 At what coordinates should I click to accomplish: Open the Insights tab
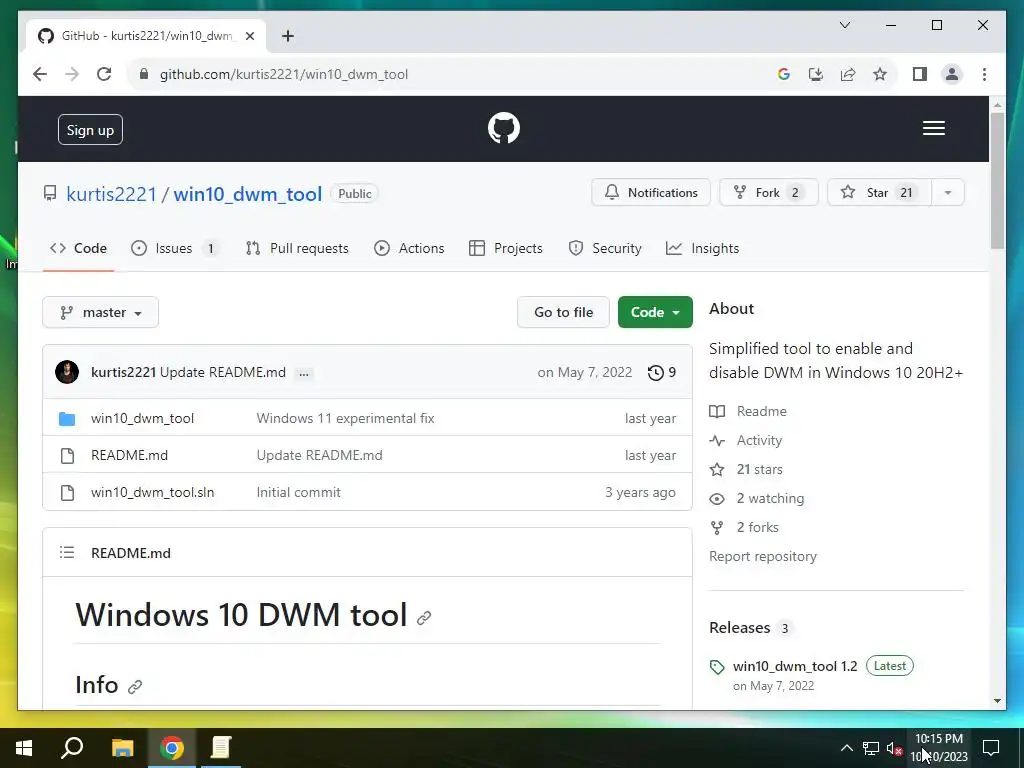click(703, 248)
